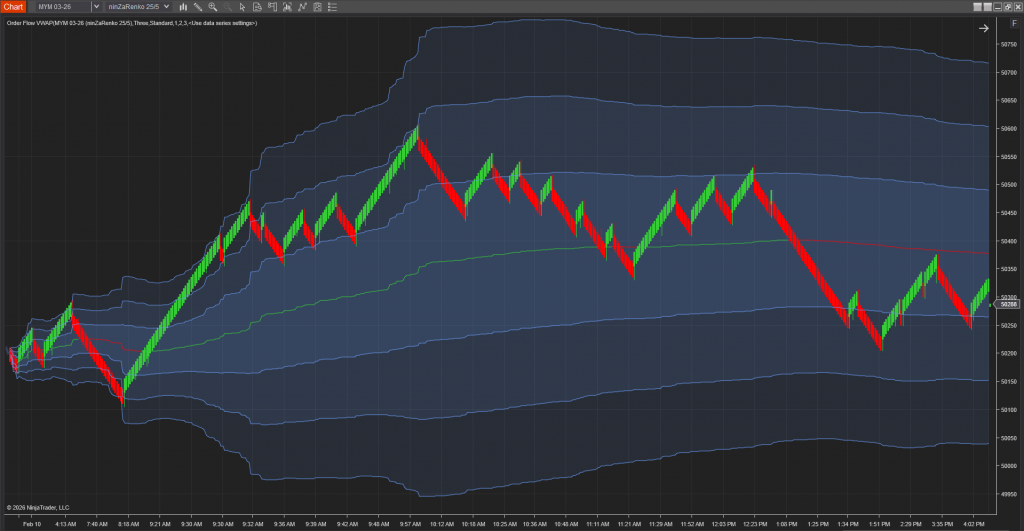Click the bar-chart Data Series icon
Image resolution: width=1024 pixels, height=531 pixels.
[x=184, y=7]
